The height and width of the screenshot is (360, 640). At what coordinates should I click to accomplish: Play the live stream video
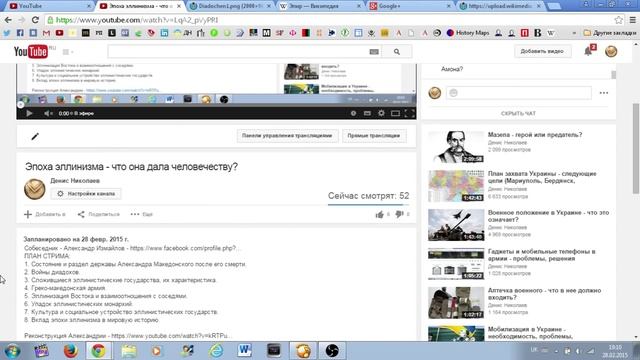[29, 113]
